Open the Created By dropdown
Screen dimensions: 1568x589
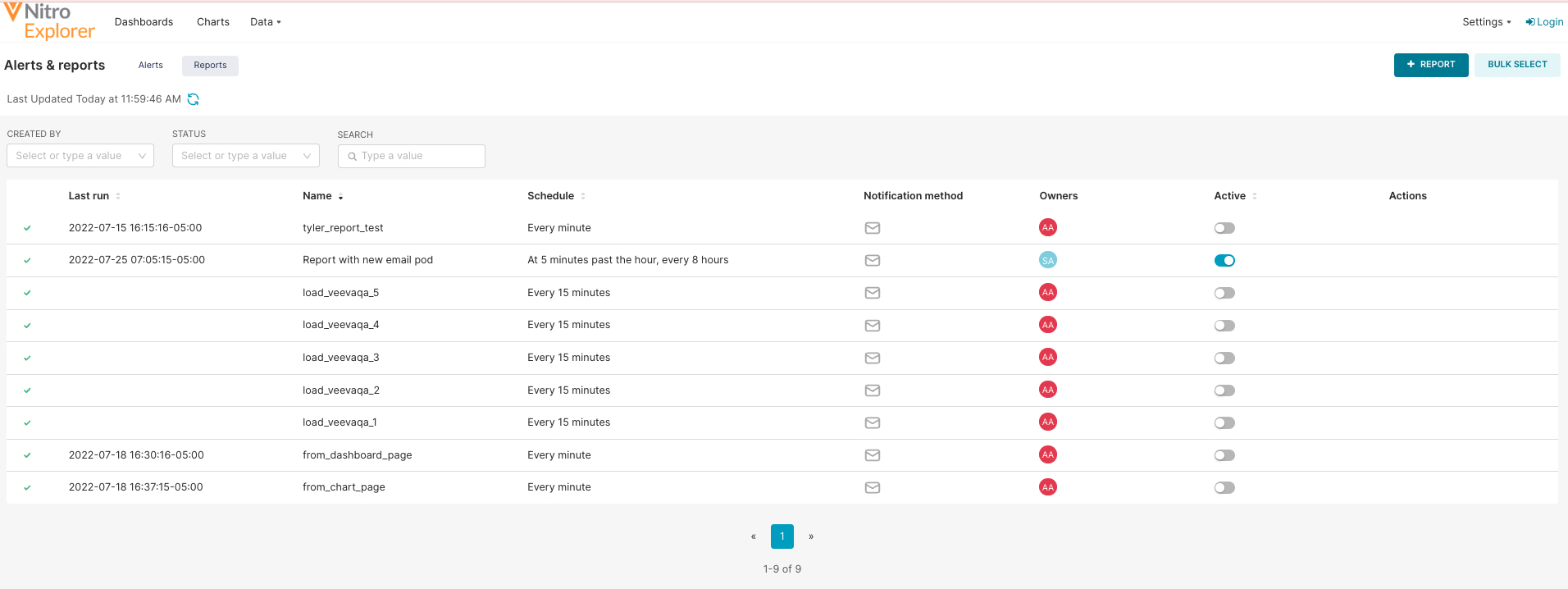tap(80, 156)
